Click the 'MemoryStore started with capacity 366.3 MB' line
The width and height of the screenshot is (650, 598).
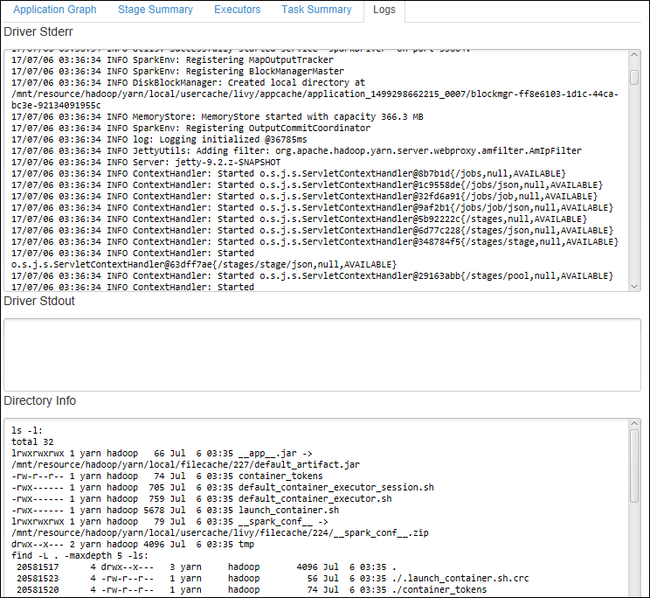point(217,117)
